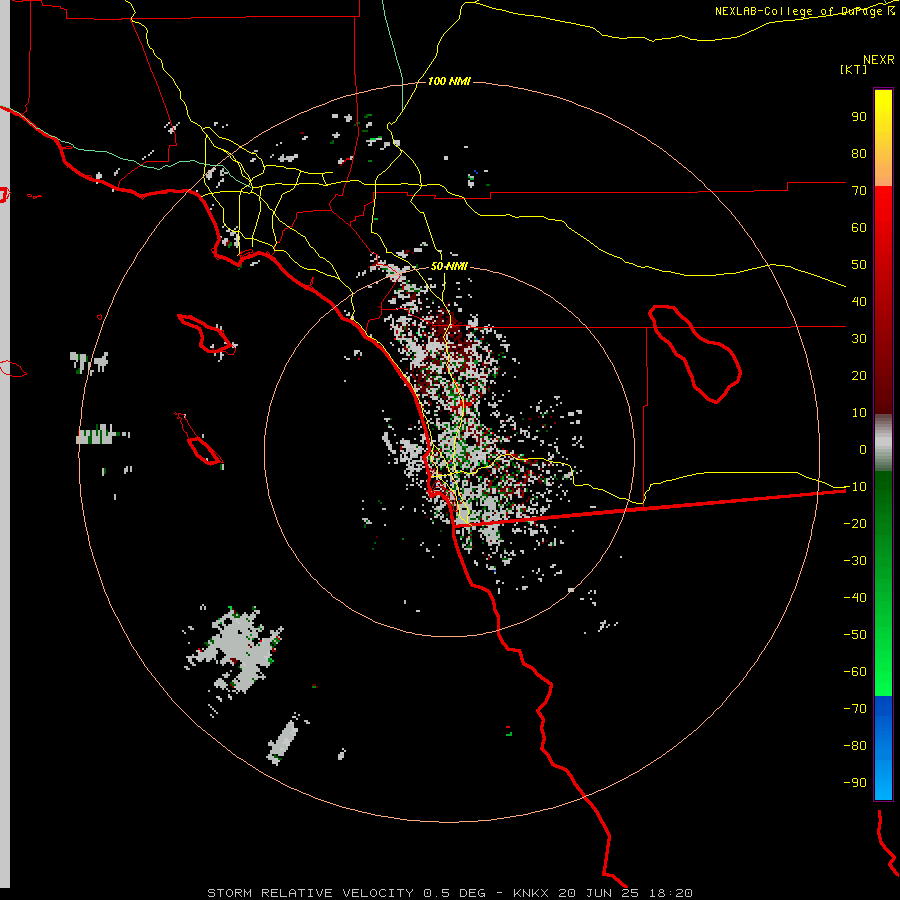Select the 0 knots scale value
The image size is (900, 900).
pyautogui.click(x=863, y=450)
